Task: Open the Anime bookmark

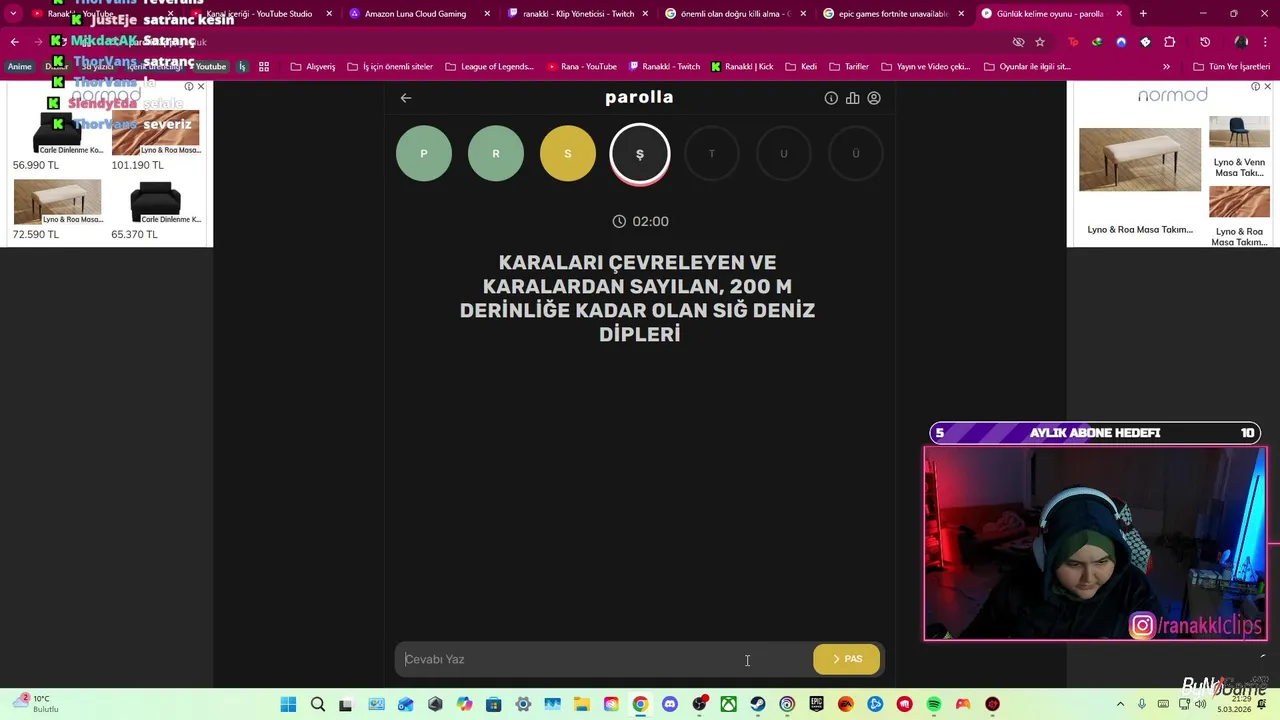Action: pos(20,67)
